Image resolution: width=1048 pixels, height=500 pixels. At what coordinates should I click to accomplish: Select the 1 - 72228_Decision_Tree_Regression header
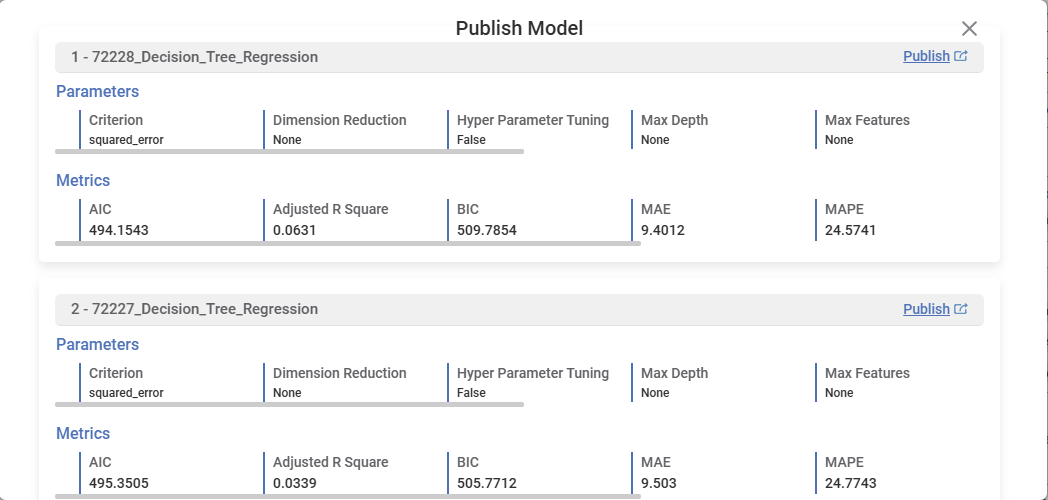pos(195,57)
